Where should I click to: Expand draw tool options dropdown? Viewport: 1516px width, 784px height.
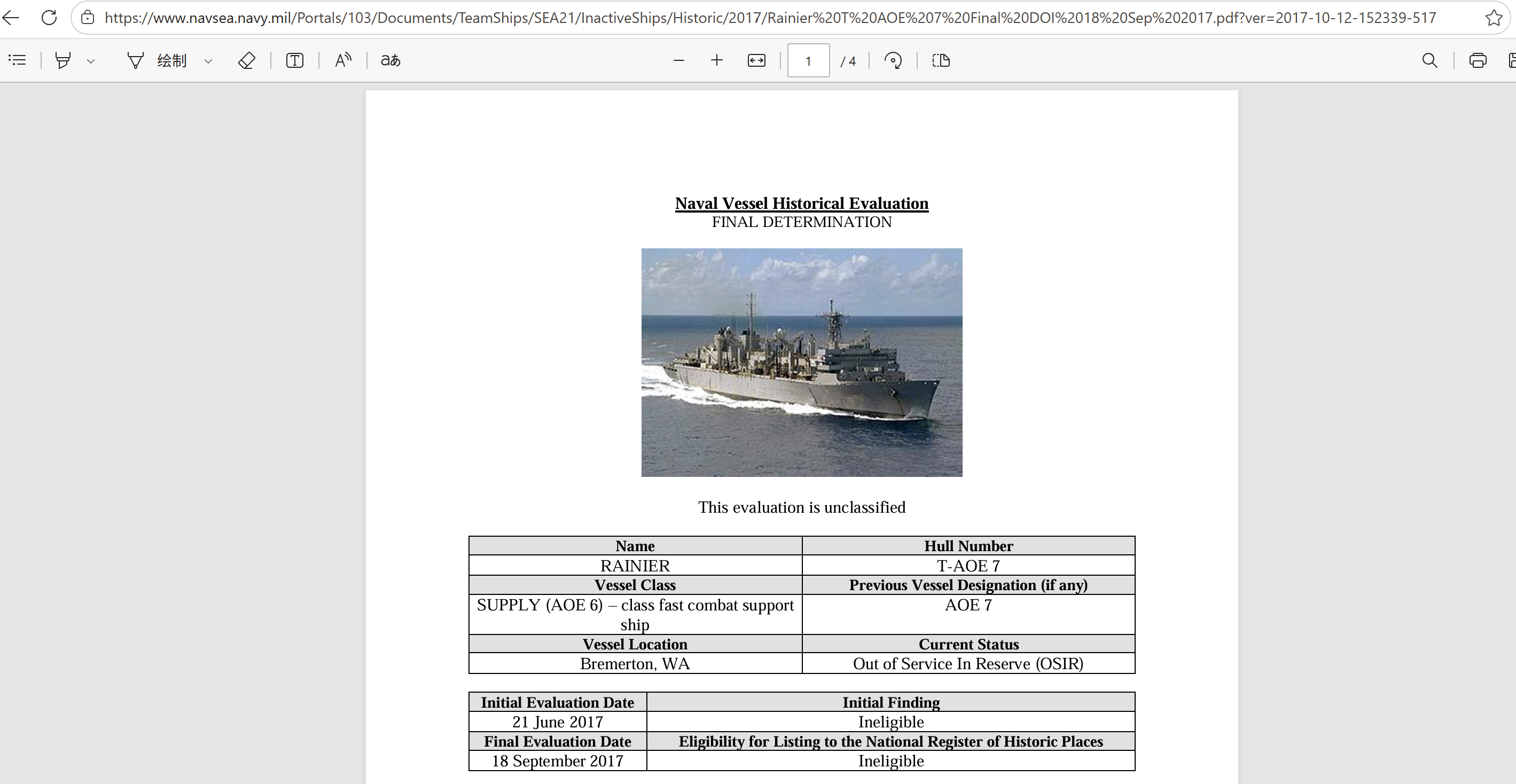point(208,61)
